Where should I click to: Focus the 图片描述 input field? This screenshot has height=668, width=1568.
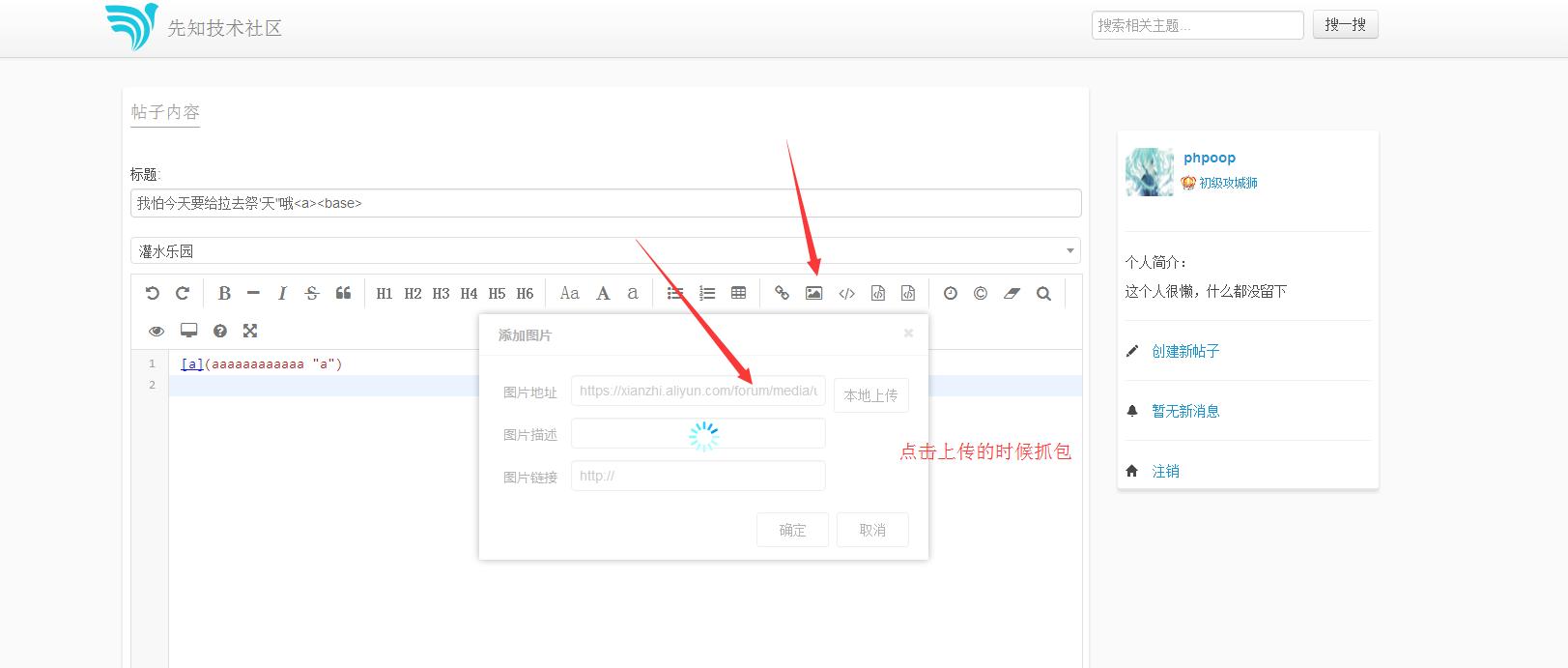pos(698,433)
